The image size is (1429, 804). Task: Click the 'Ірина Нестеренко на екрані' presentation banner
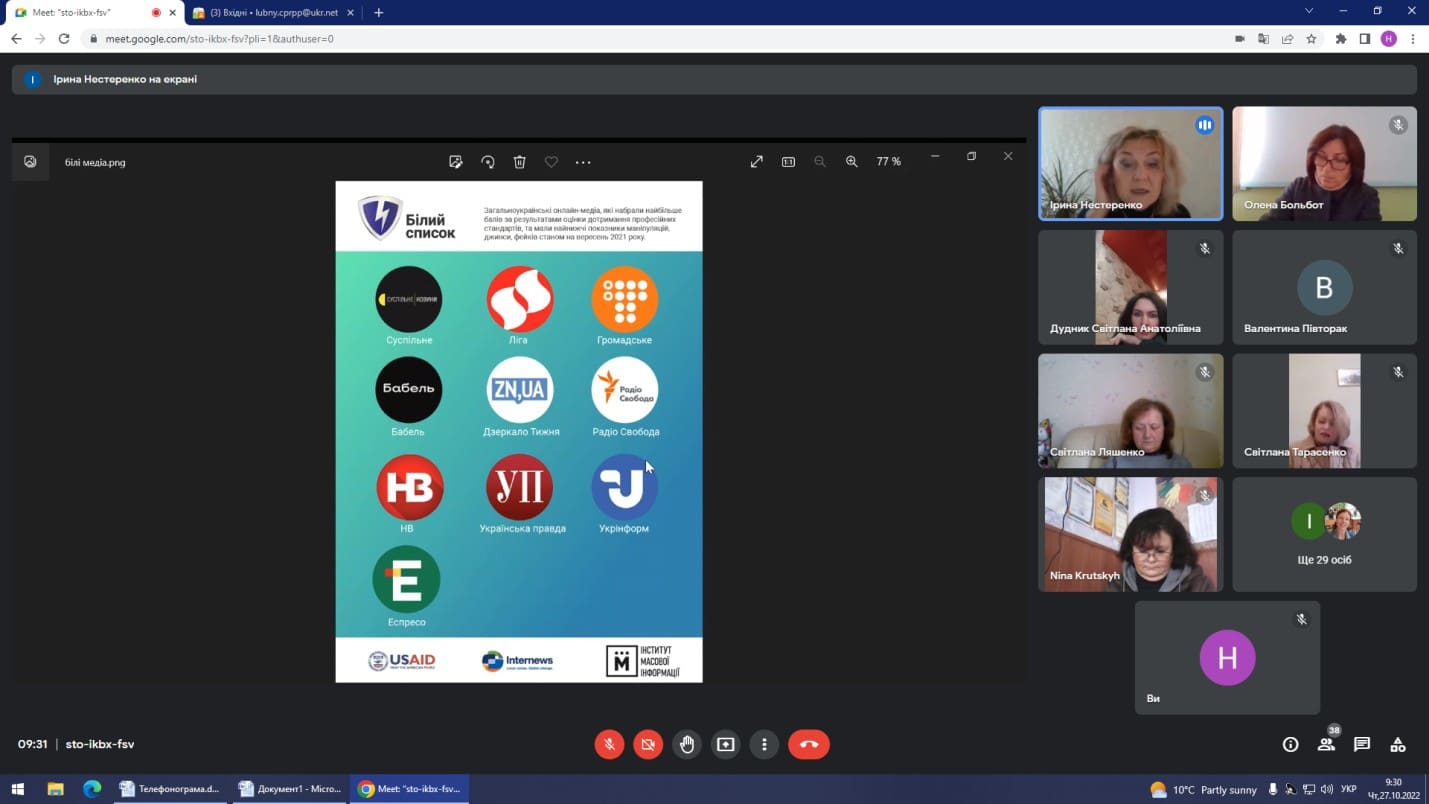(714, 79)
